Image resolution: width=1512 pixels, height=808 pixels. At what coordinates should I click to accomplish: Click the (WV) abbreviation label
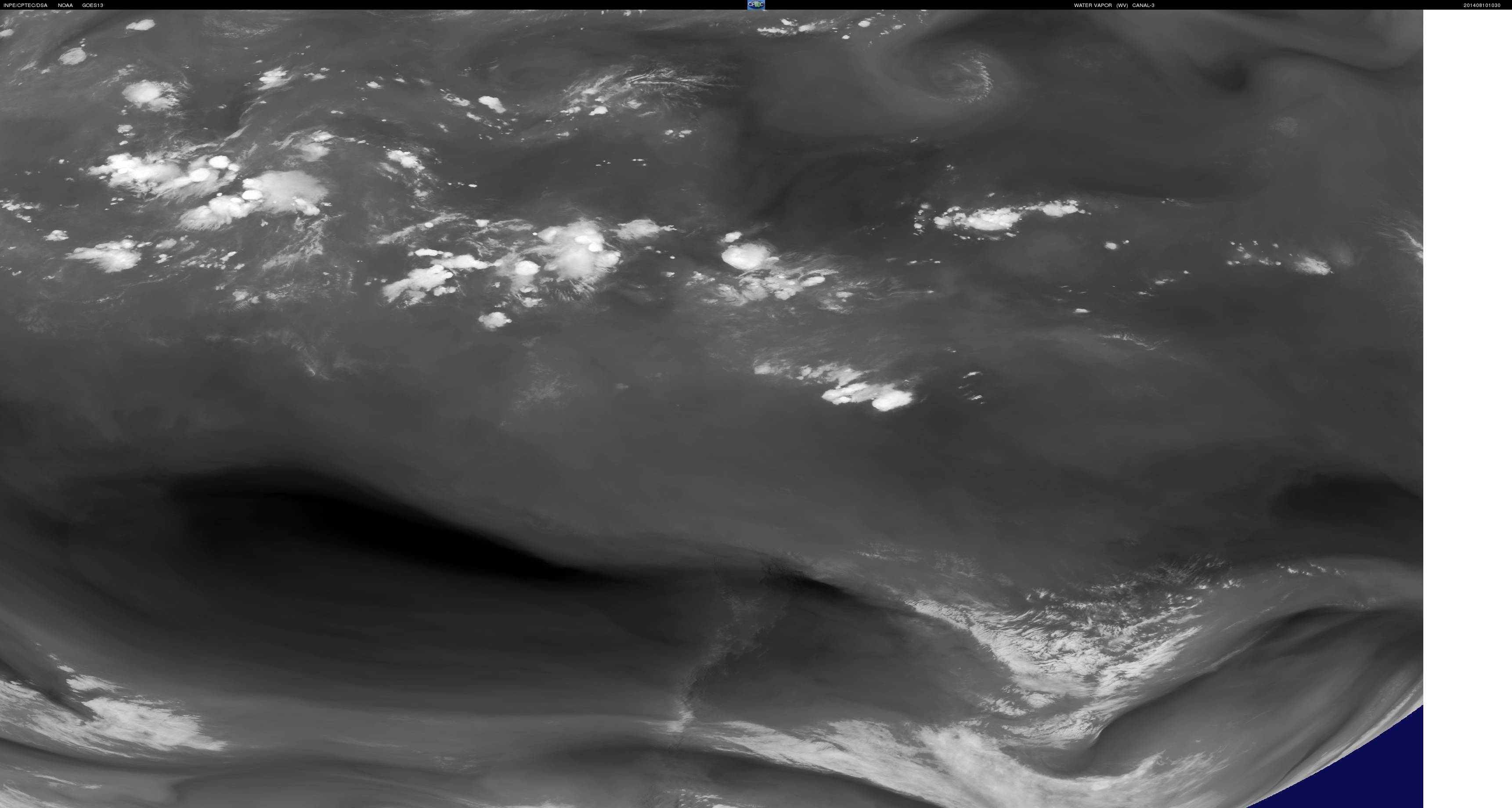pos(1122,5)
